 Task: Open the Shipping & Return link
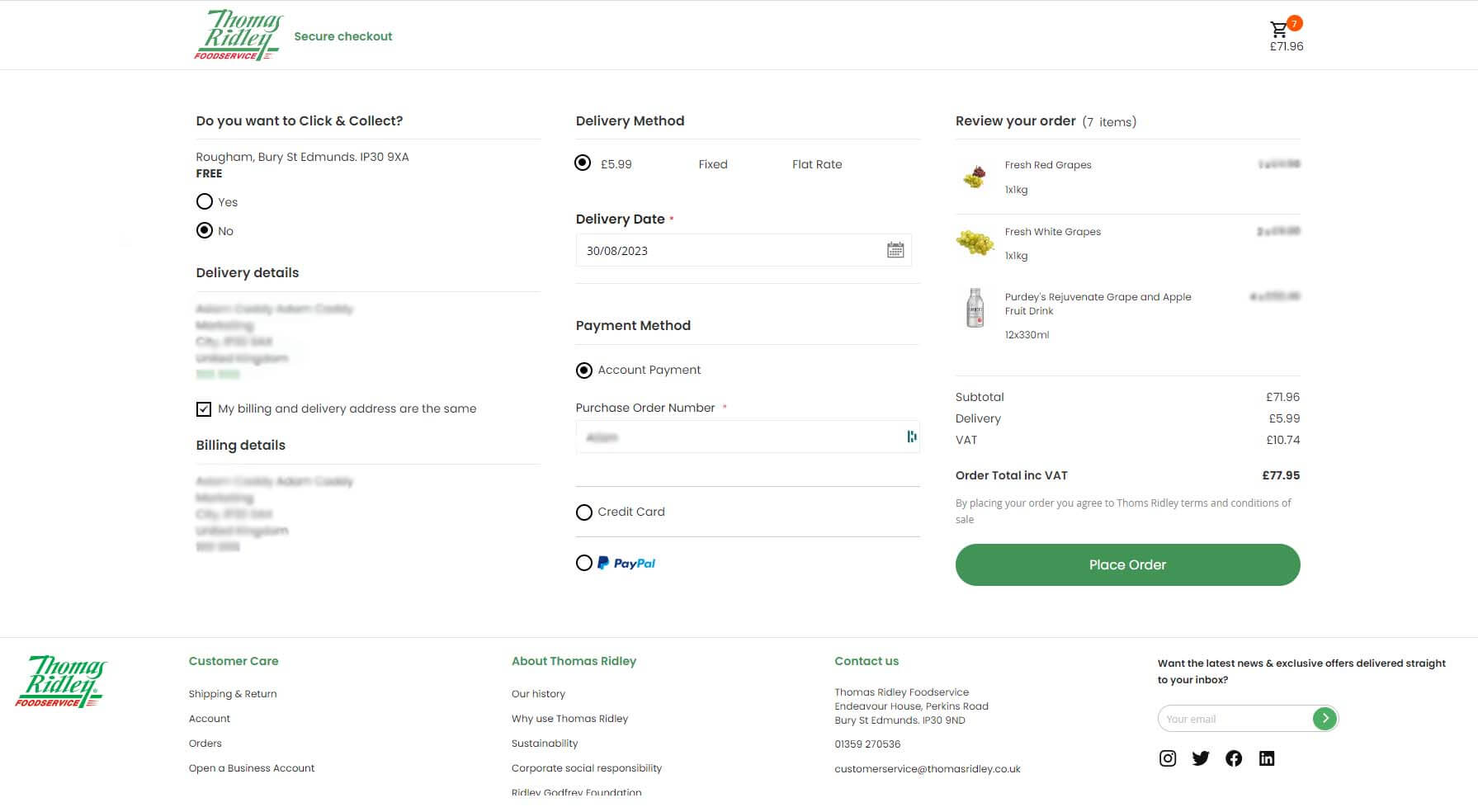[233, 694]
